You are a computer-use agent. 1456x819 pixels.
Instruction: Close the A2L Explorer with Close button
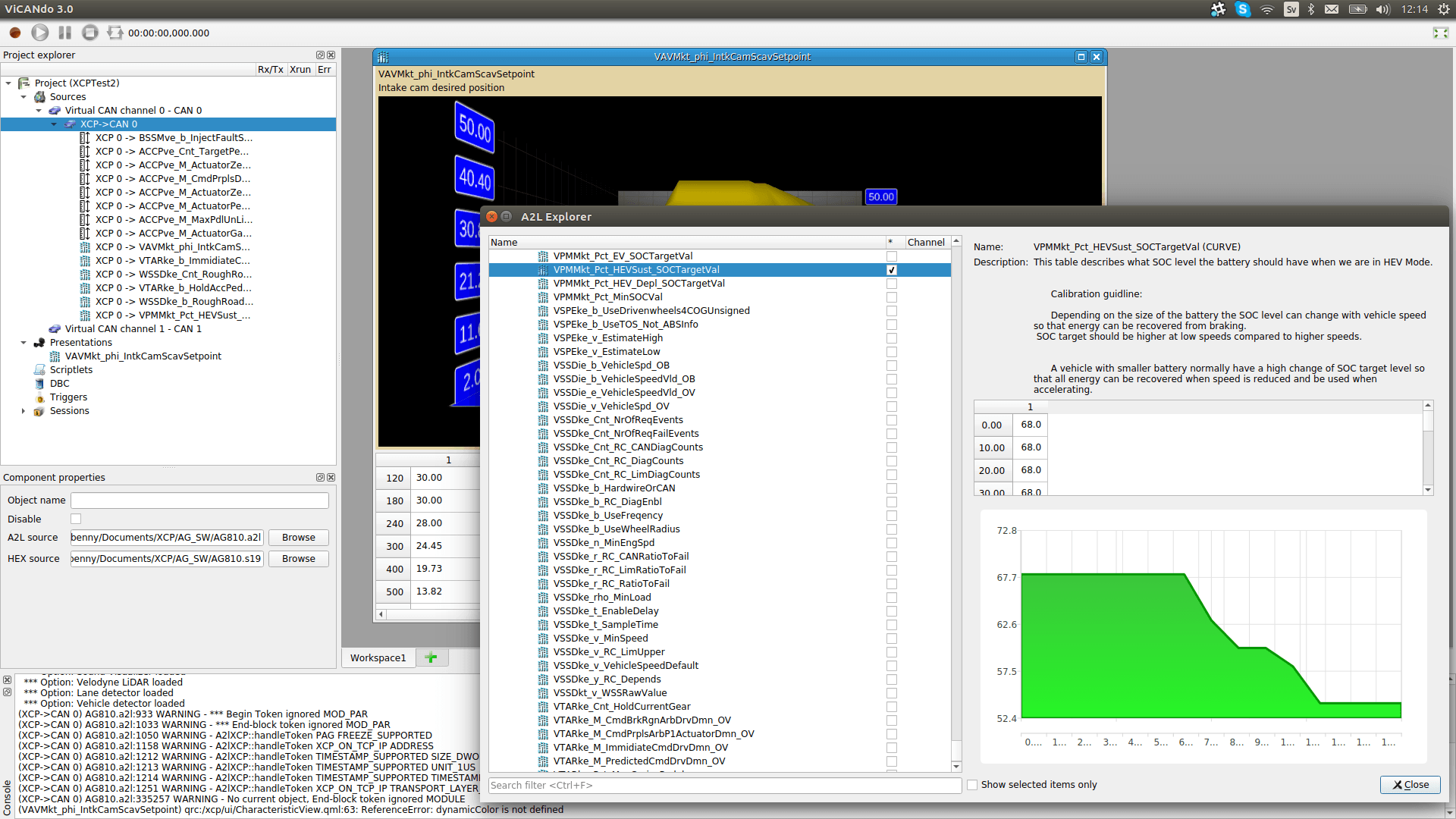pos(1410,785)
